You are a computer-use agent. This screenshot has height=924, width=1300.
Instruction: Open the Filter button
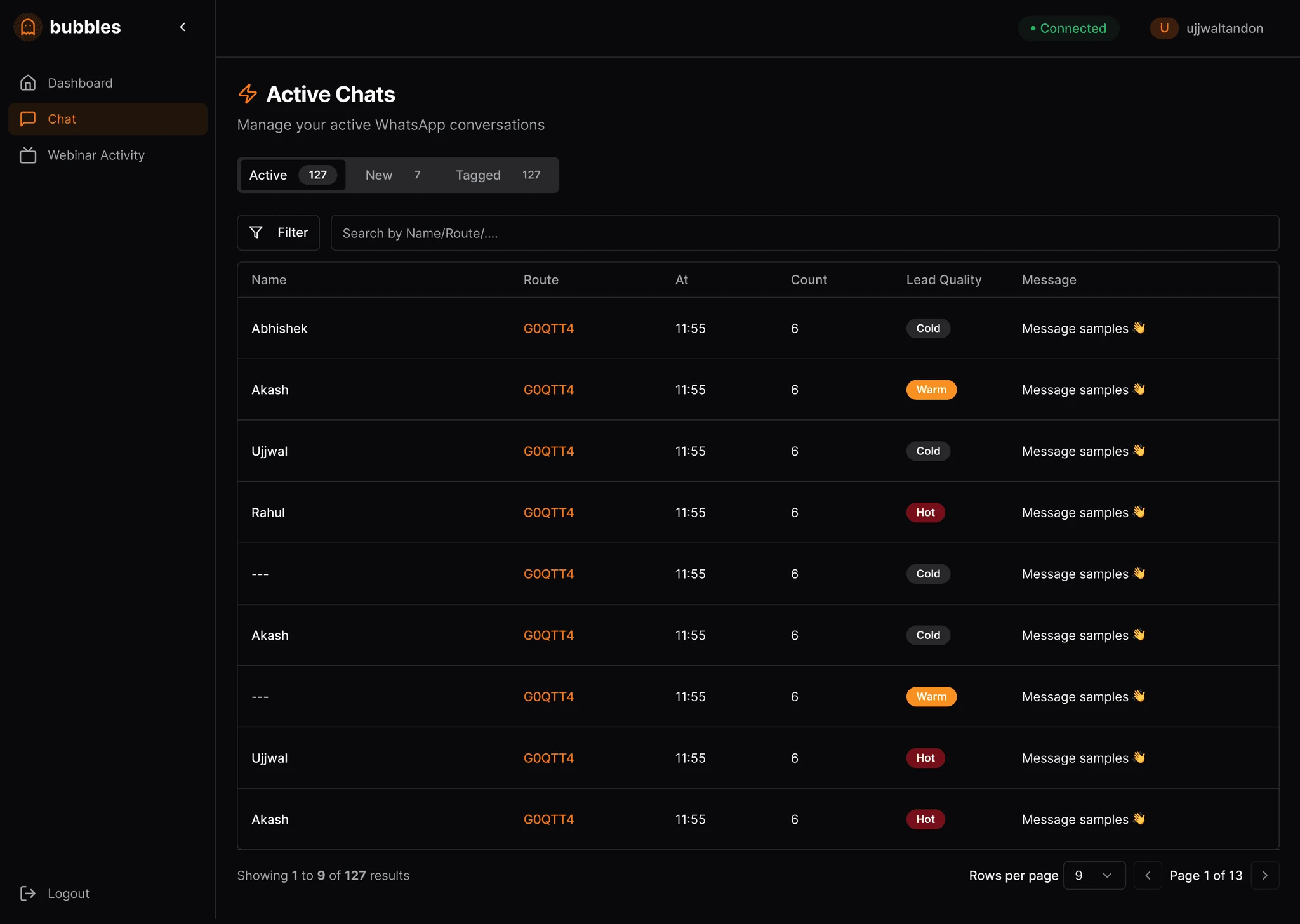pos(278,232)
